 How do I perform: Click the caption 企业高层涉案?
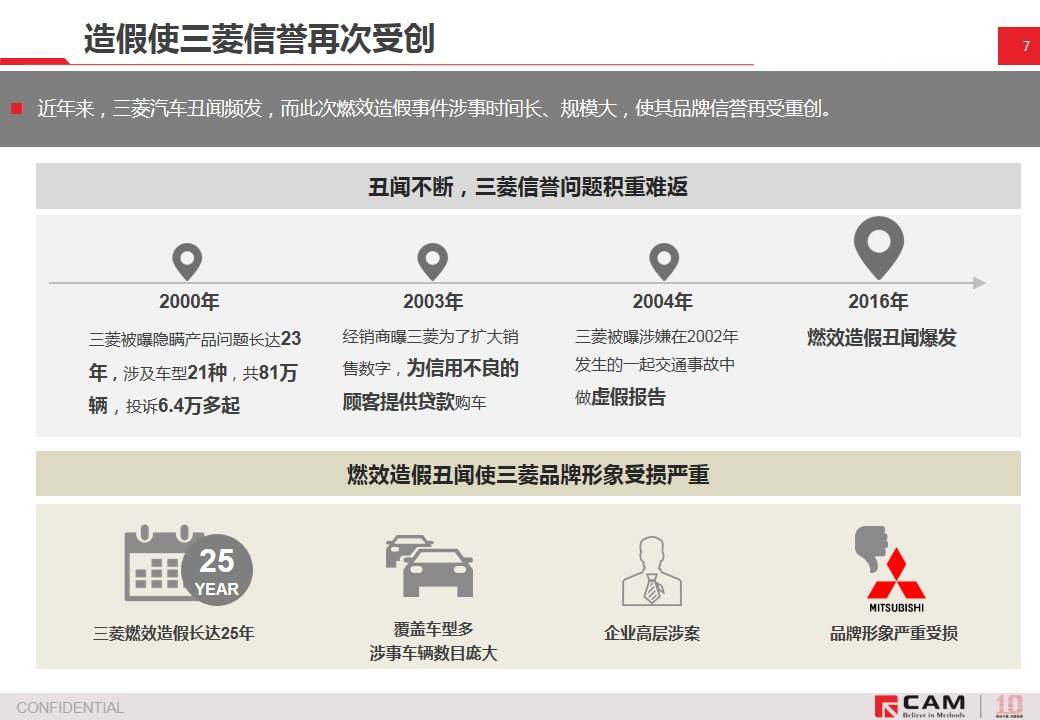(x=652, y=633)
